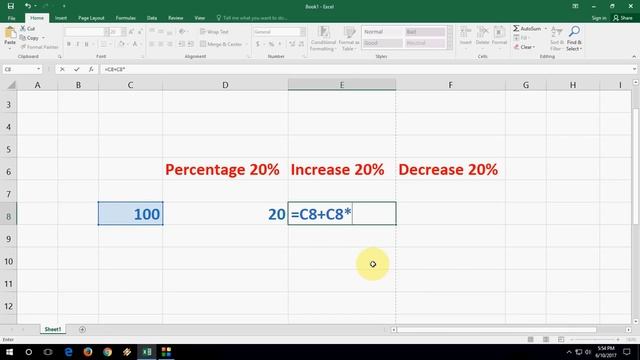This screenshot has height=360, width=640.
Task: Open the File tab
Action: tap(11, 18)
